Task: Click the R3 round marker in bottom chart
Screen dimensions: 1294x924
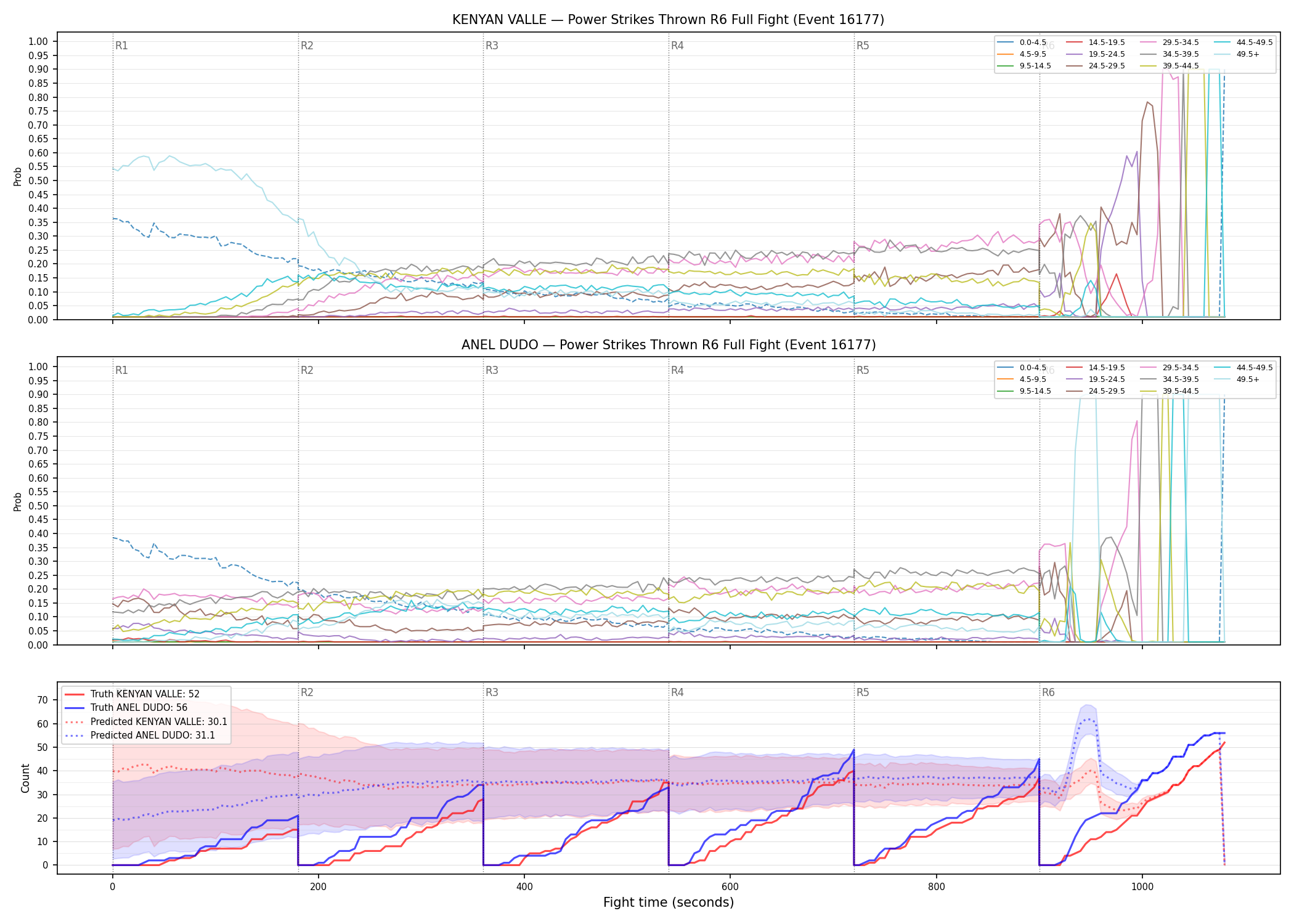Action: [492, 692]
